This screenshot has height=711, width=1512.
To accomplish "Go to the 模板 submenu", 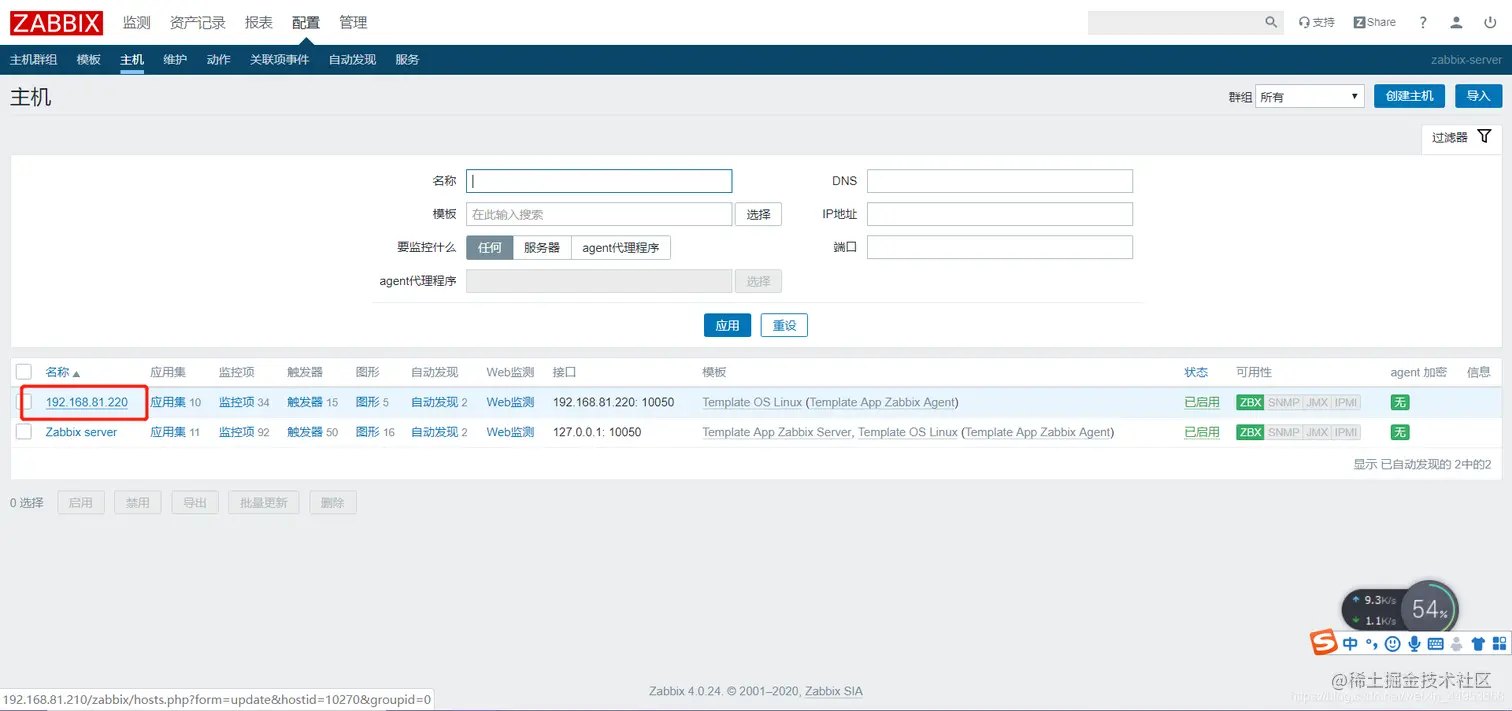I will (x=89, y=60).
